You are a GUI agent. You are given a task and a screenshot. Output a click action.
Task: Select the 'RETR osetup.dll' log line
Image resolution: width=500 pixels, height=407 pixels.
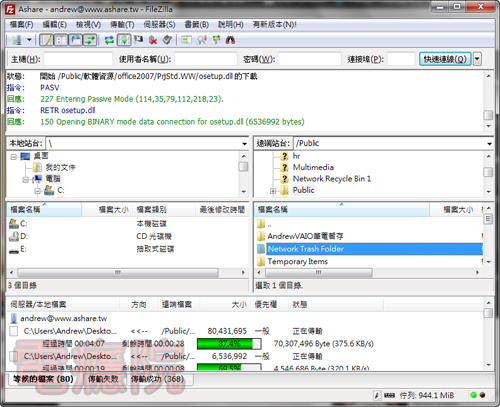[68, 110]
